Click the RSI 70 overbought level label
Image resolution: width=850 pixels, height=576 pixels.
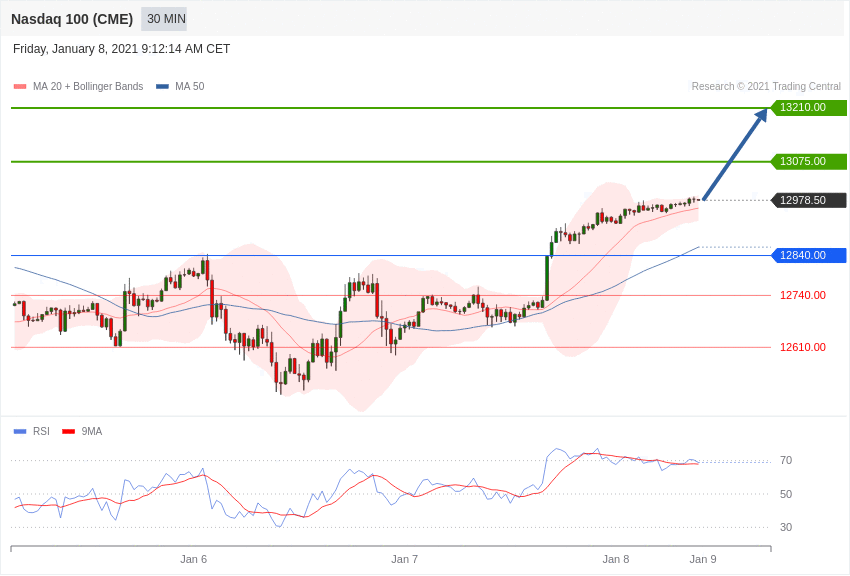pos(786,461)
